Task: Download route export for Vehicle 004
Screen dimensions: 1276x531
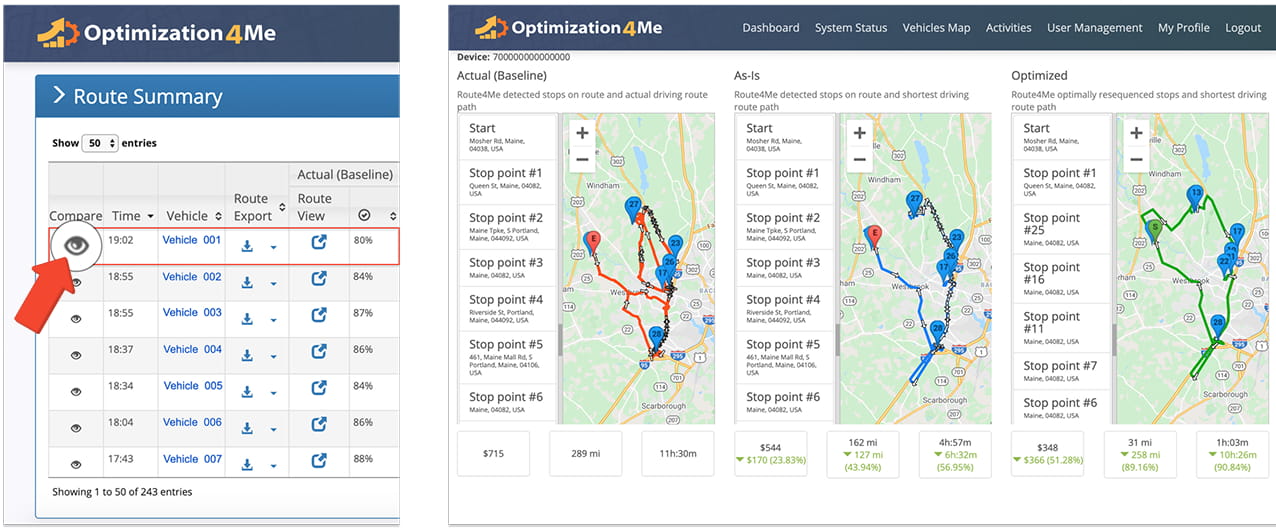Action: (x=247, y=355)
